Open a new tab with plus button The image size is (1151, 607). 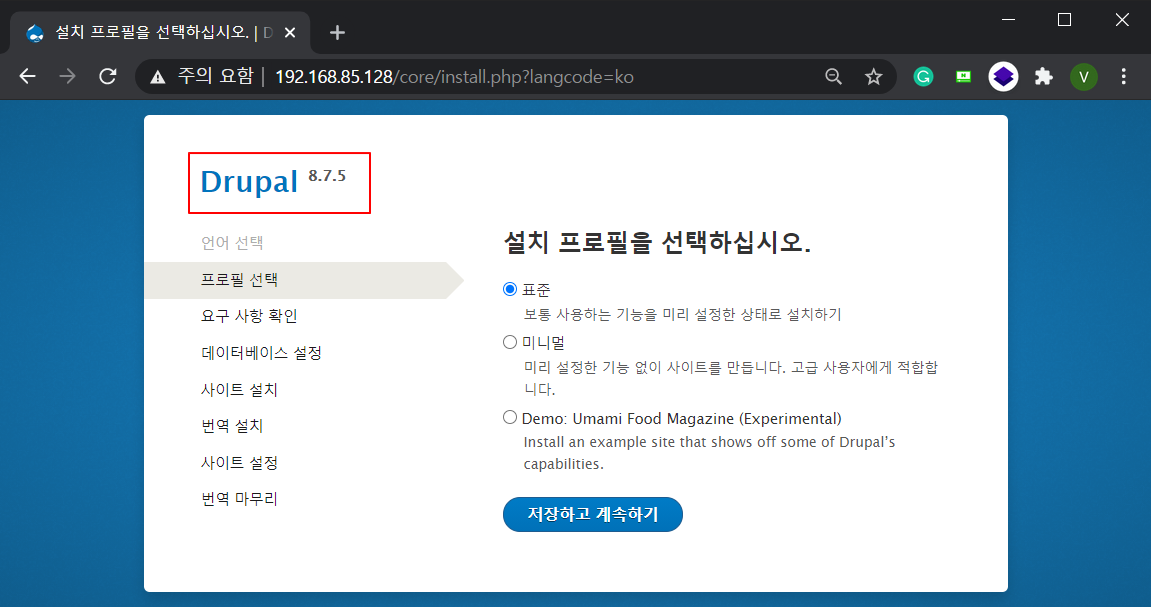[337, 32]
